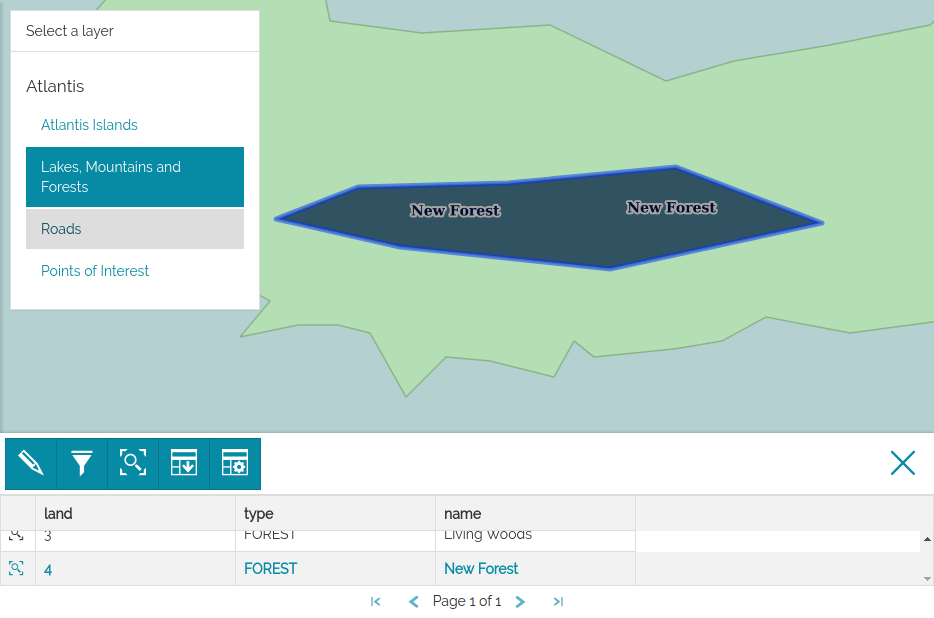Open the attribute filter funnel tool
Image resolution: width=934 pixels, height=618 pixels.
point(82,463)
